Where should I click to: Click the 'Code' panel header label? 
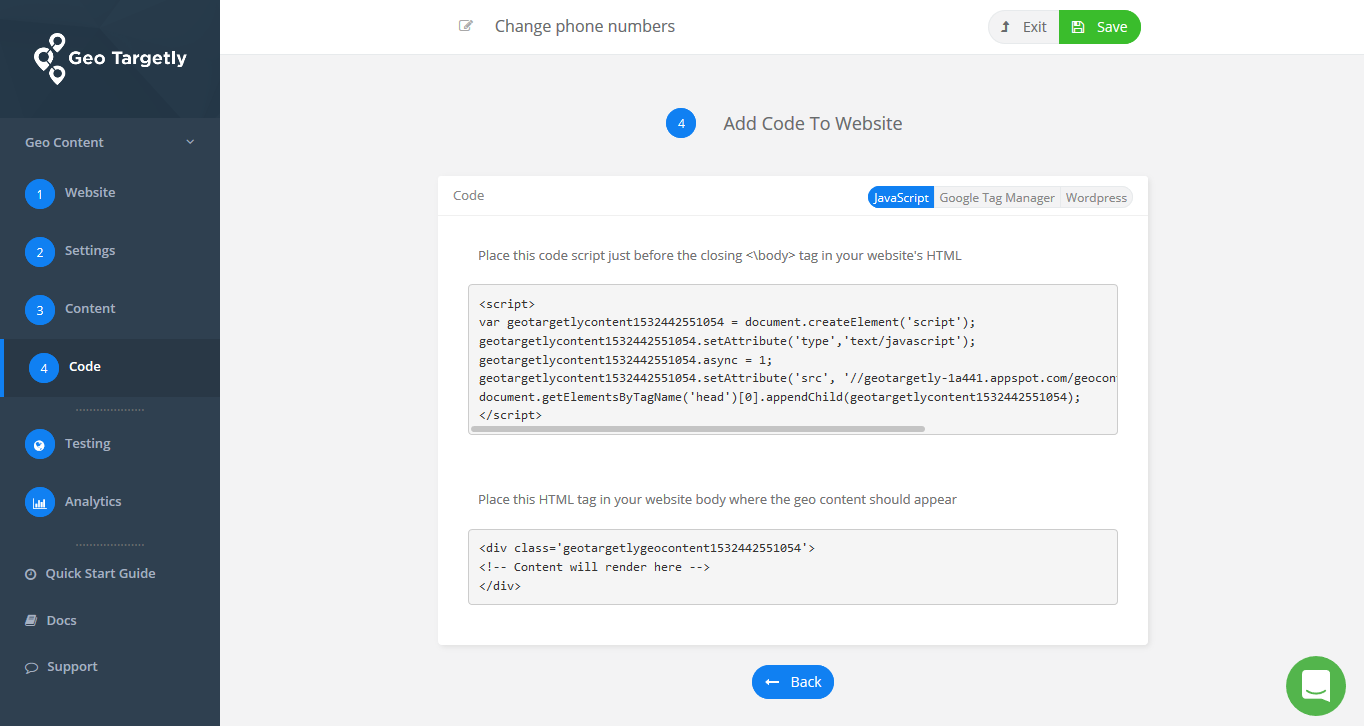[x=469, y=196]
